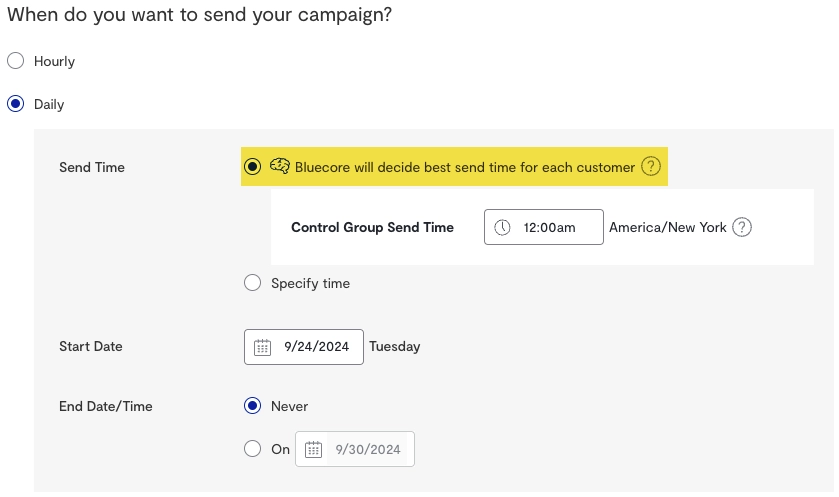Click the 'End Date/Time' label

[x=106, y=406]
